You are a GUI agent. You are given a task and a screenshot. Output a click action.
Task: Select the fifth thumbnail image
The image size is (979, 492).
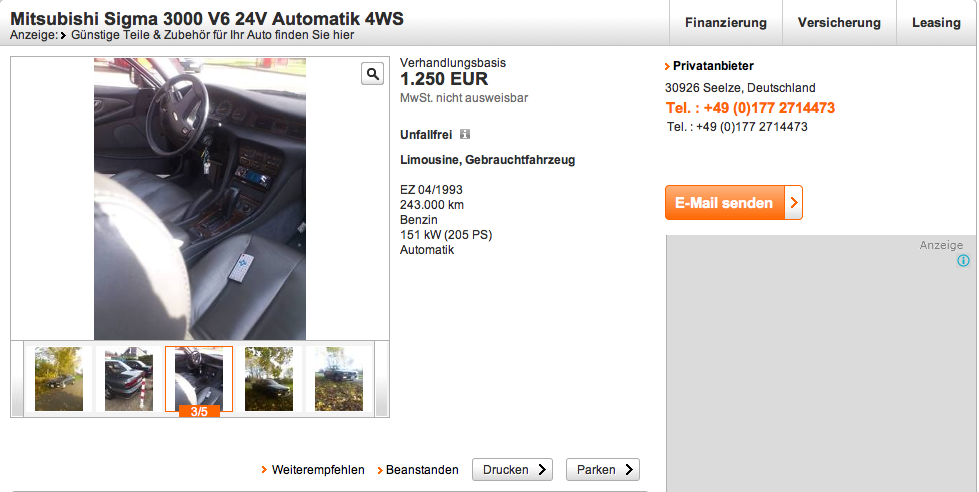pyautogui.click(x=339, y=379)
